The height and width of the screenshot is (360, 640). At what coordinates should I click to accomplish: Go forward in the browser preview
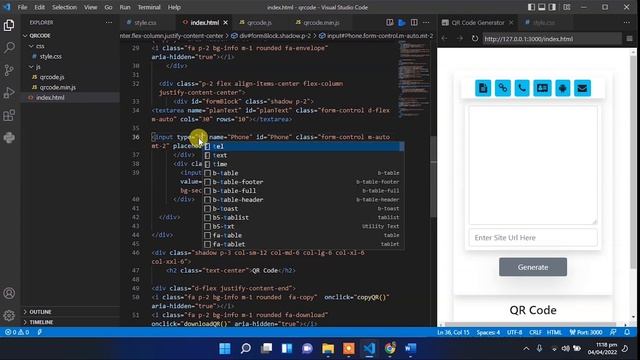pos(460,38)
